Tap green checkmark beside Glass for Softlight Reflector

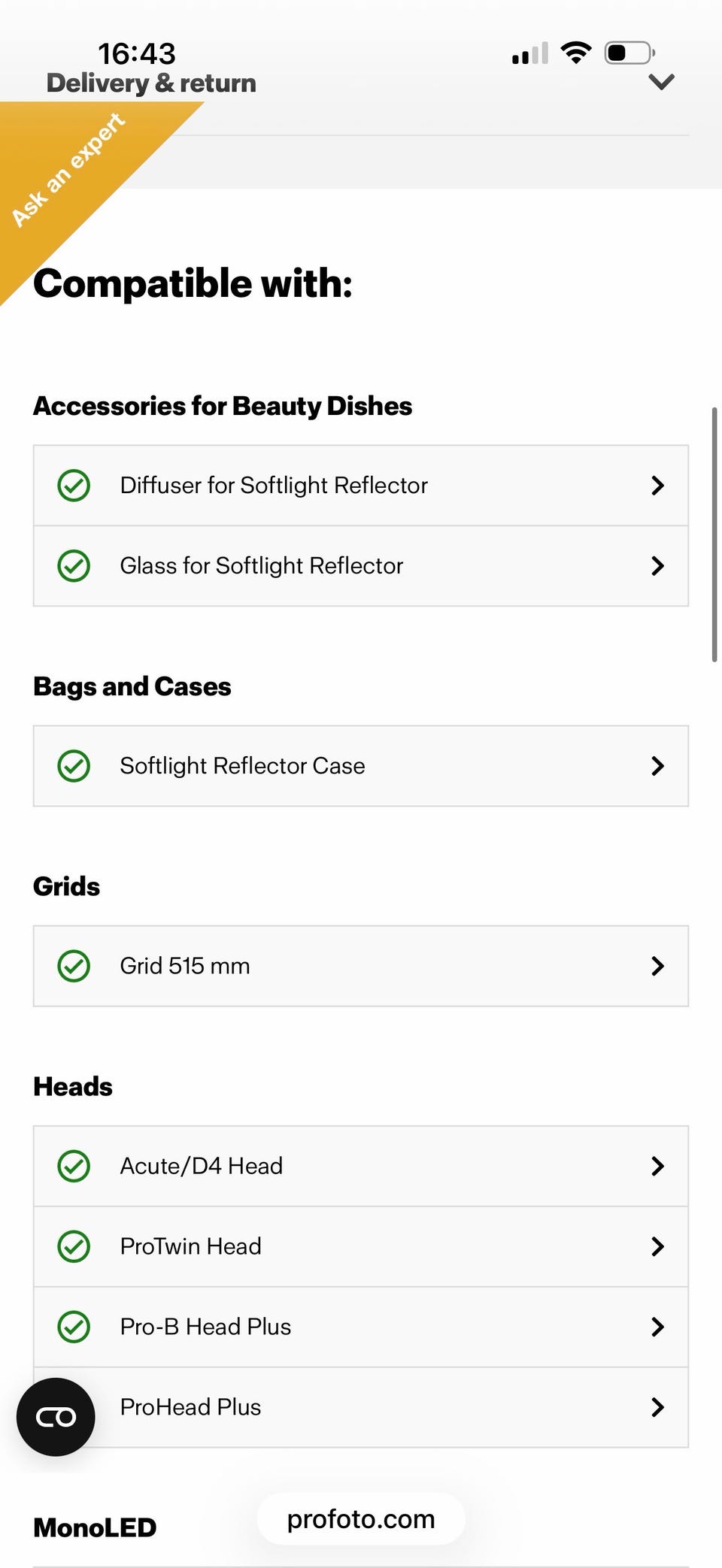74,566
